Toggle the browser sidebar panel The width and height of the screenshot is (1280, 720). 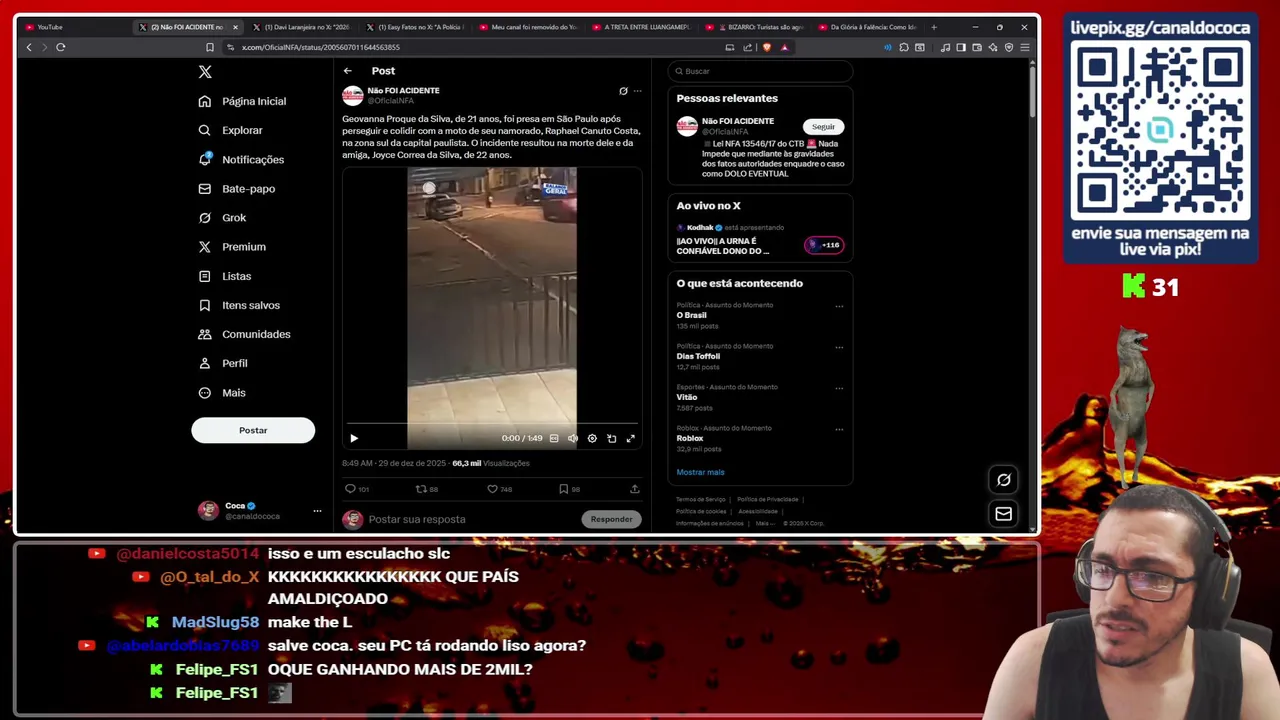point(961,47)
